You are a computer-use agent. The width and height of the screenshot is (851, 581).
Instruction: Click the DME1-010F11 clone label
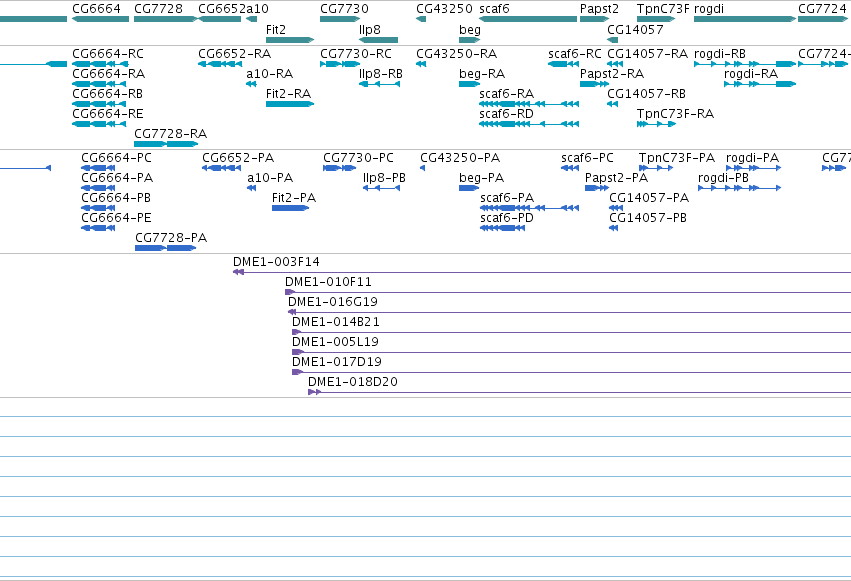pyautogui.click(x=328, y=282)
